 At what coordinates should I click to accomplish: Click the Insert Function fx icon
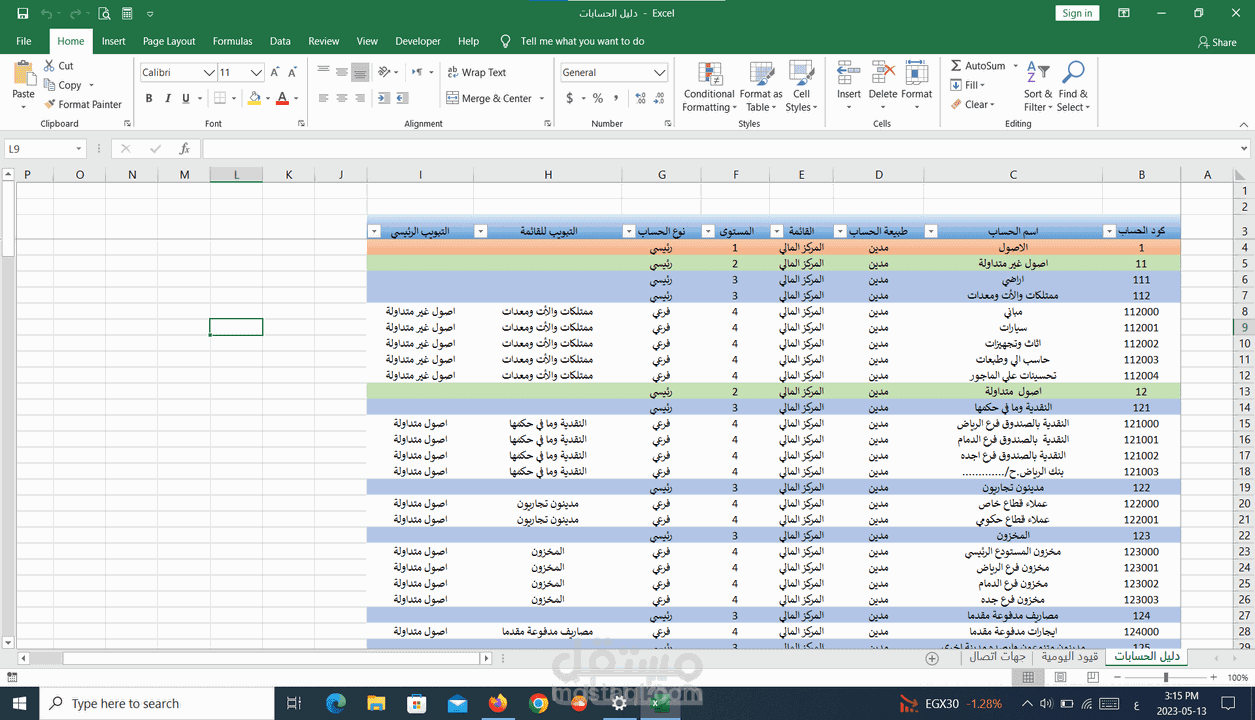(x=185, y=148)
